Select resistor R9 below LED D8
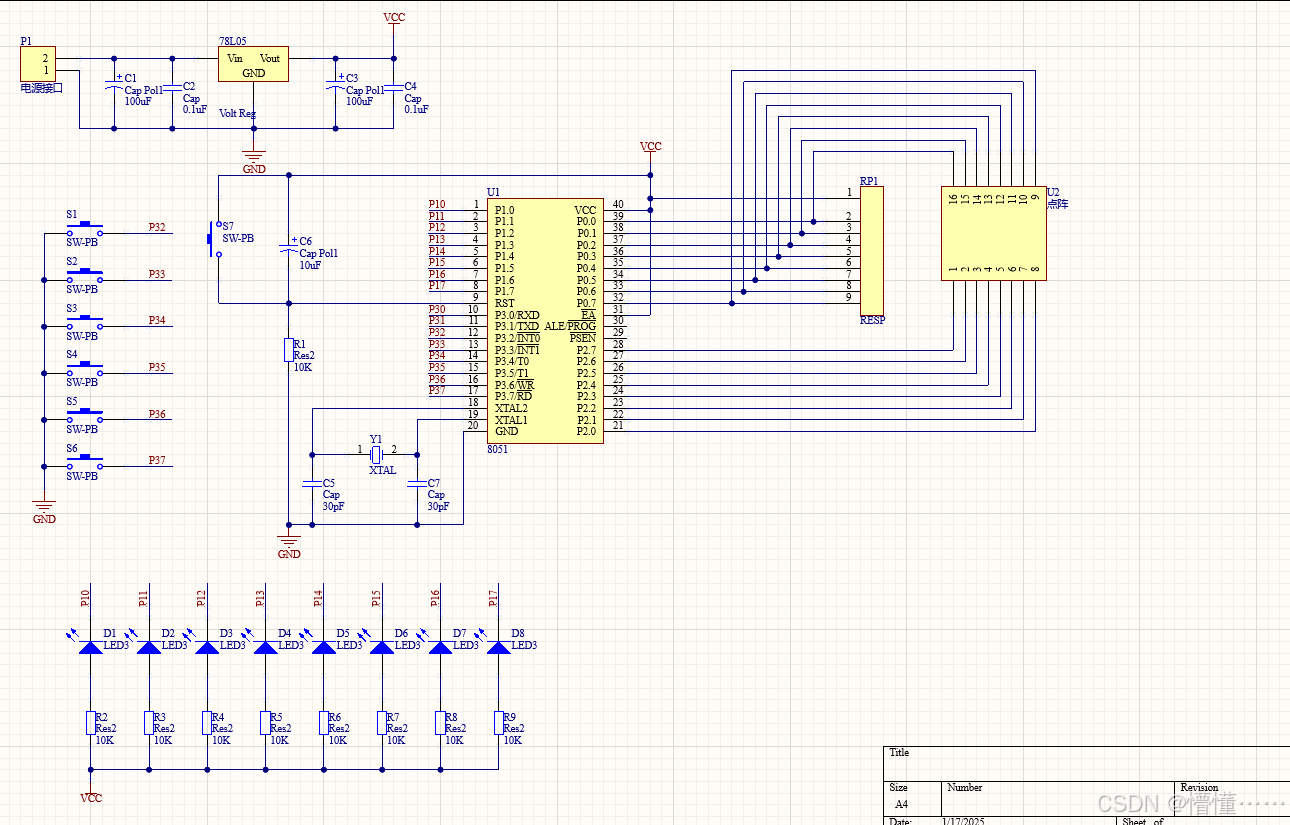The image size is (1290, 825). [499, 722]
